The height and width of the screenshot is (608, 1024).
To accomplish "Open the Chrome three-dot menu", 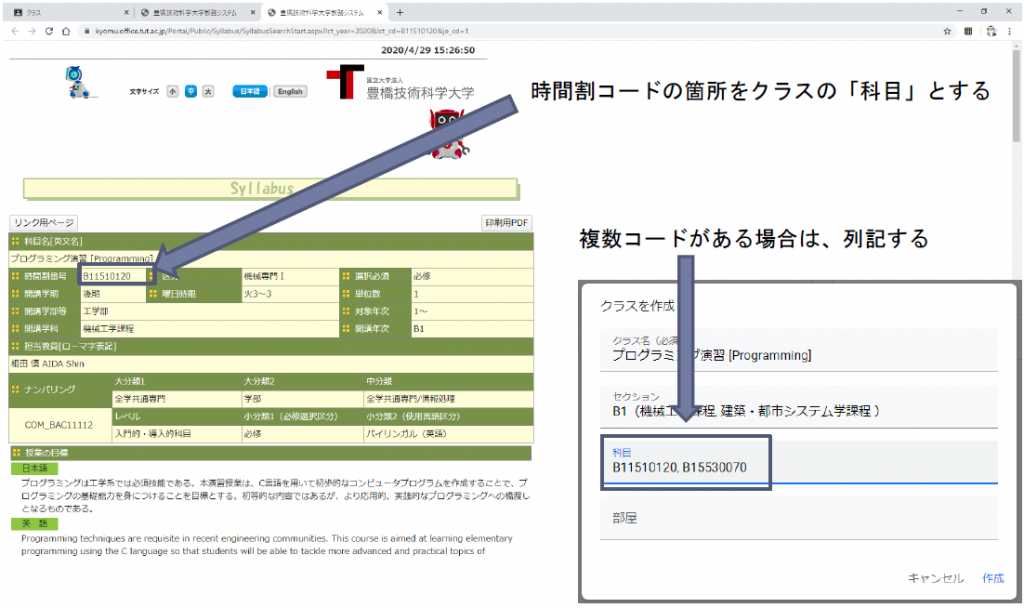I will [1010, 31].
